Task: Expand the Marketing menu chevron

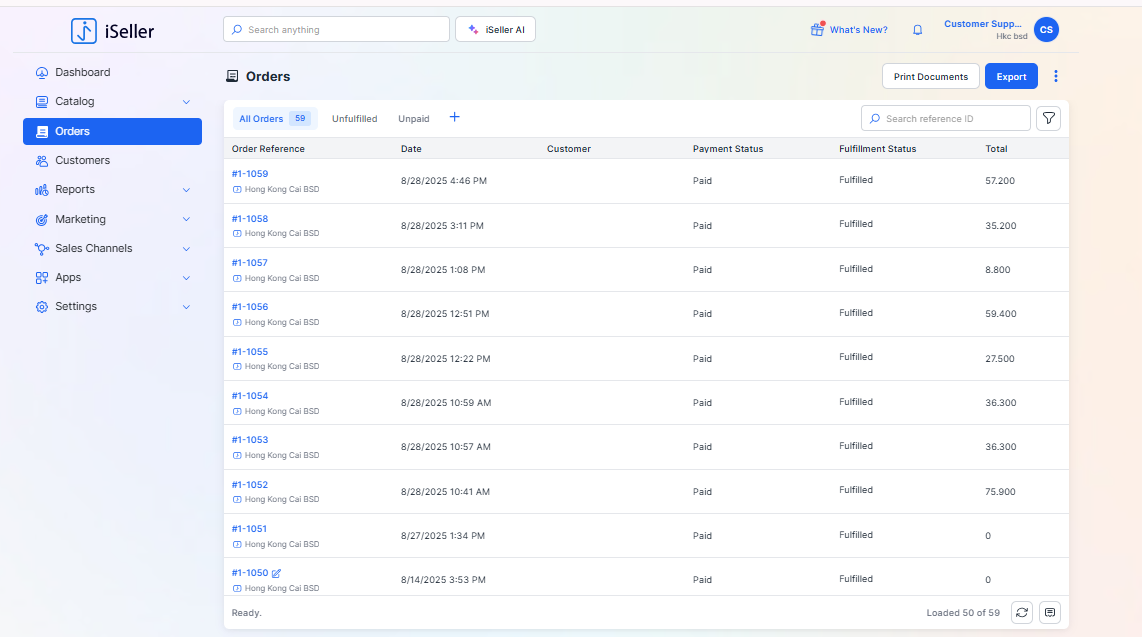Action: (186, 219)
